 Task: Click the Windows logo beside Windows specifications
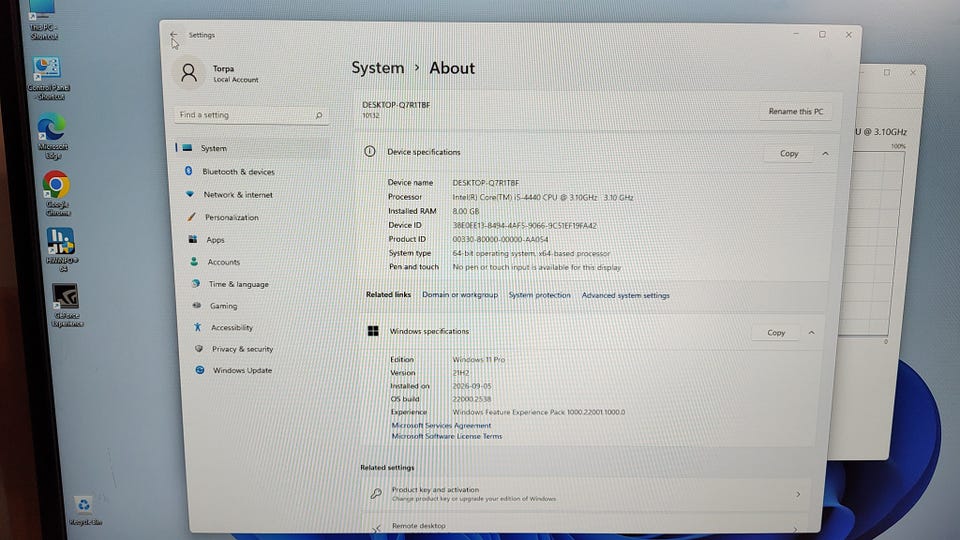pyautogui.click(x=373, y=331)
